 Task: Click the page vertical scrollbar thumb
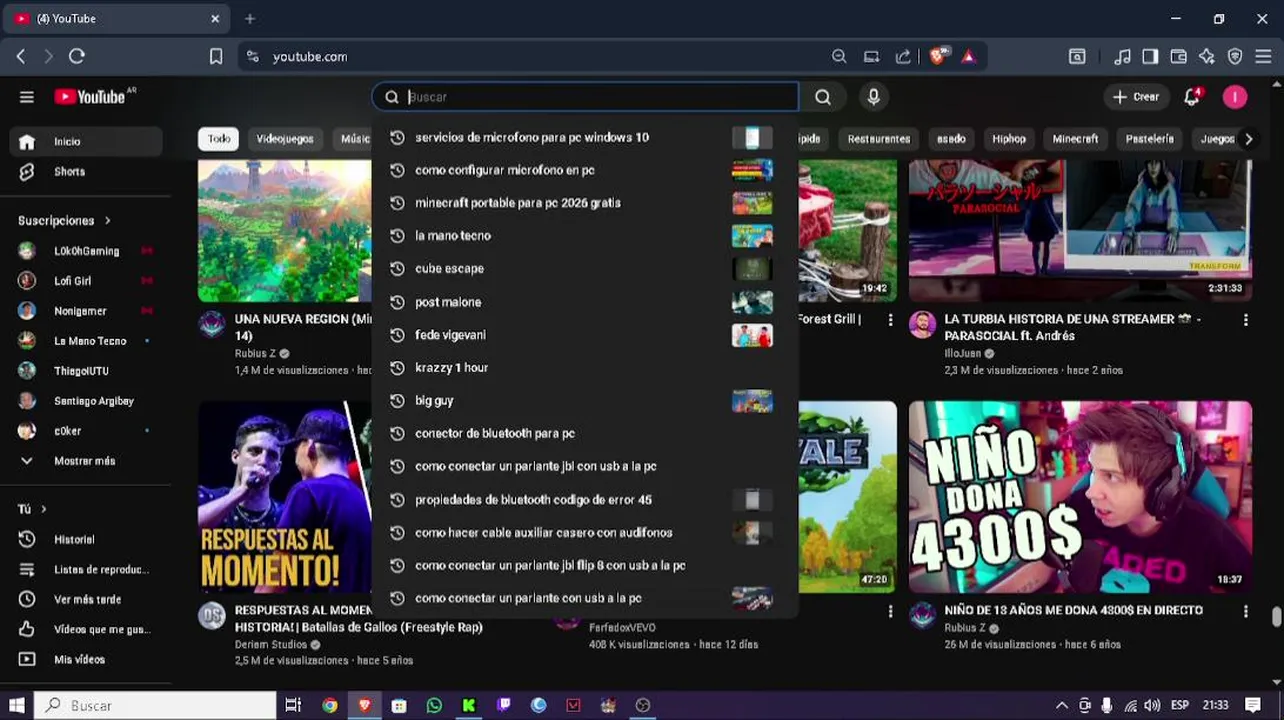tap(1277, 616)
